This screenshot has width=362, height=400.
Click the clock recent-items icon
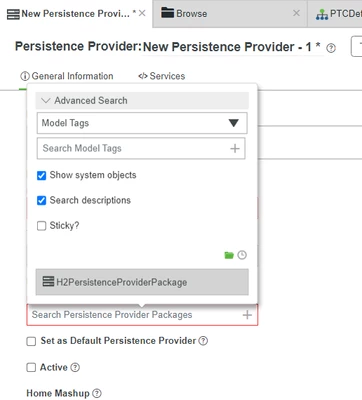[x=242, y=255]
